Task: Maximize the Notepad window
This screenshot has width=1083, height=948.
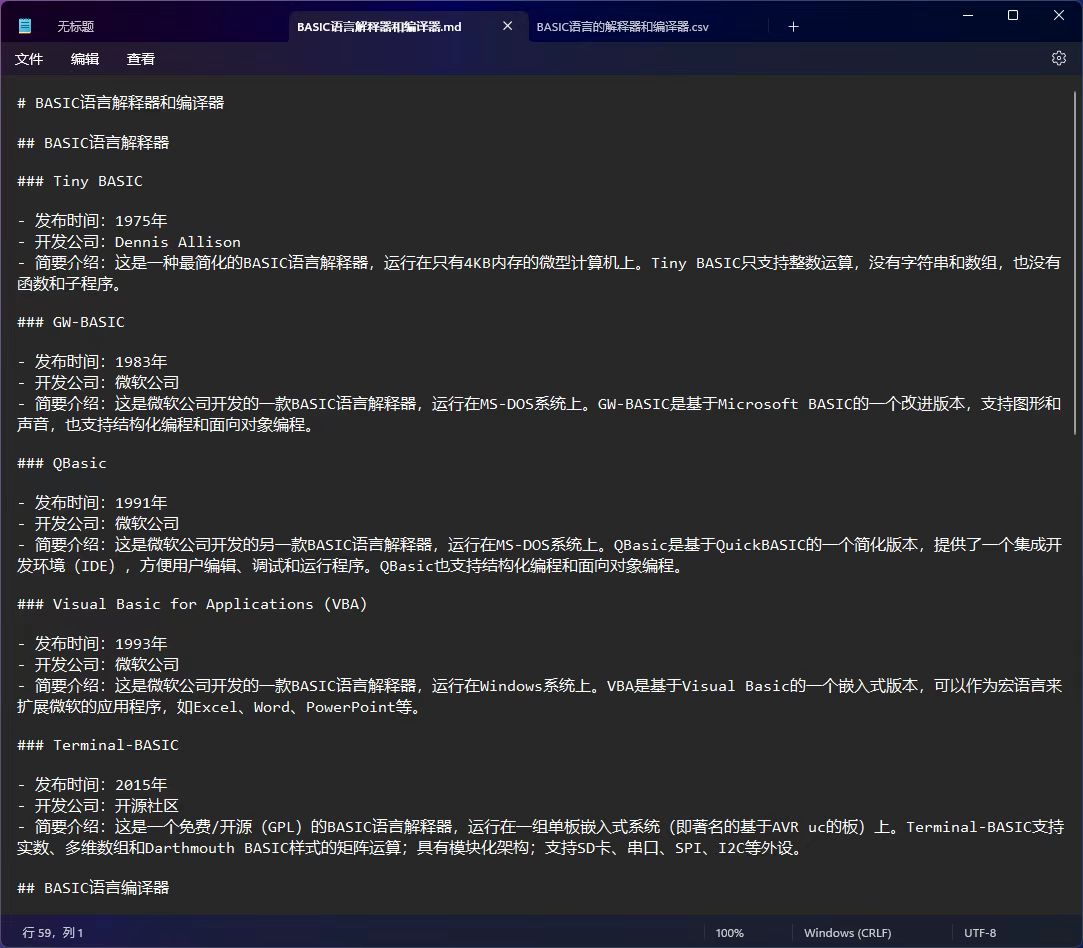Action: [x=1012, y=16]
